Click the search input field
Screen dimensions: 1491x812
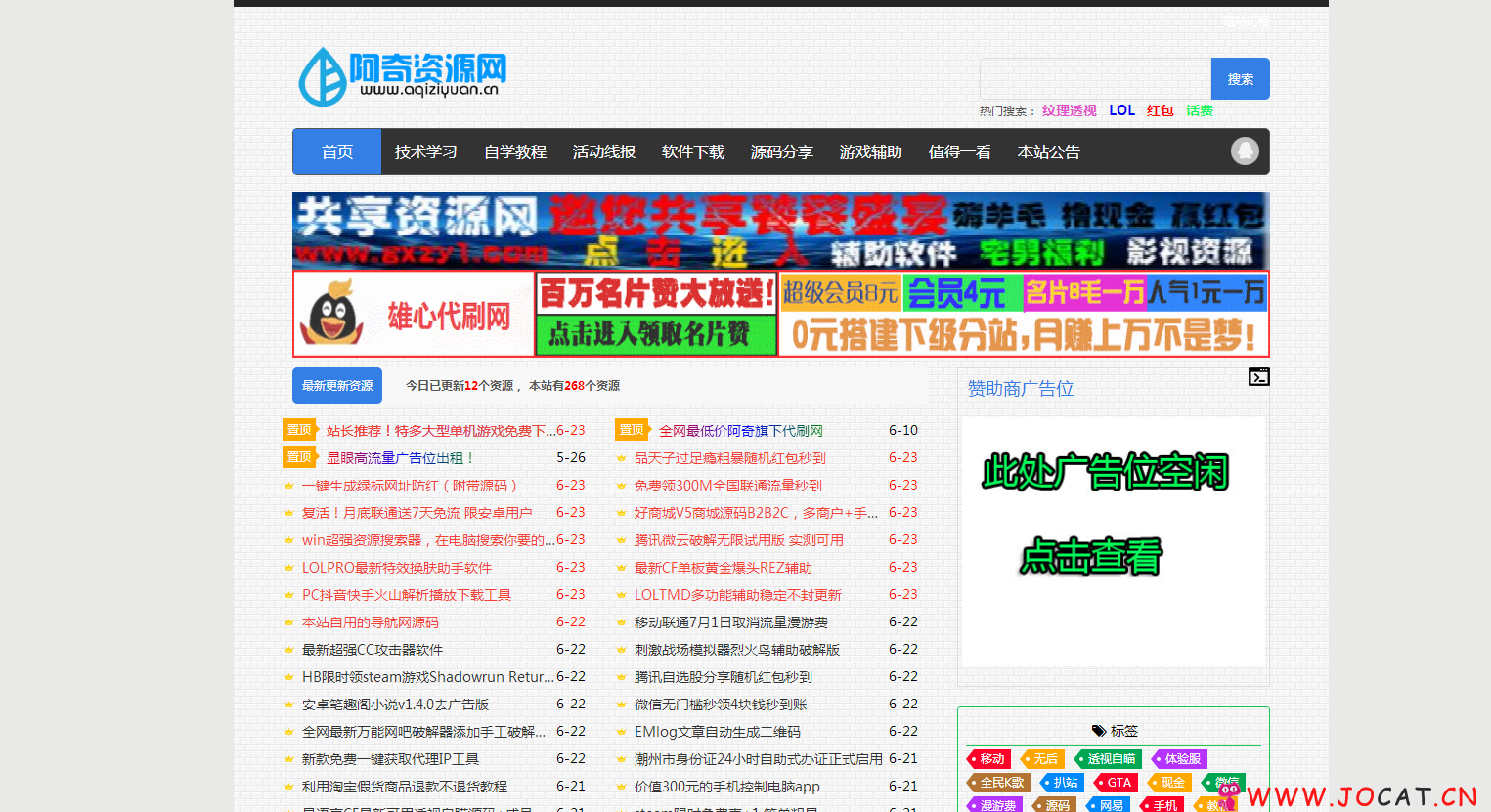(1095, 79)
